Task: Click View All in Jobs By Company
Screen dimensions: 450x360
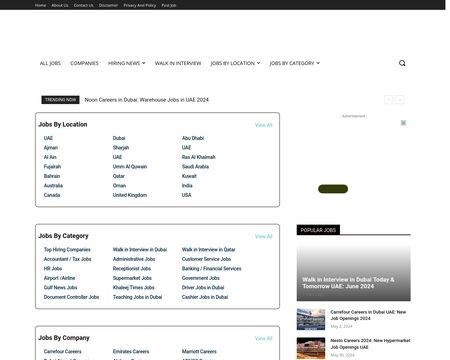Action: (264, 338)
